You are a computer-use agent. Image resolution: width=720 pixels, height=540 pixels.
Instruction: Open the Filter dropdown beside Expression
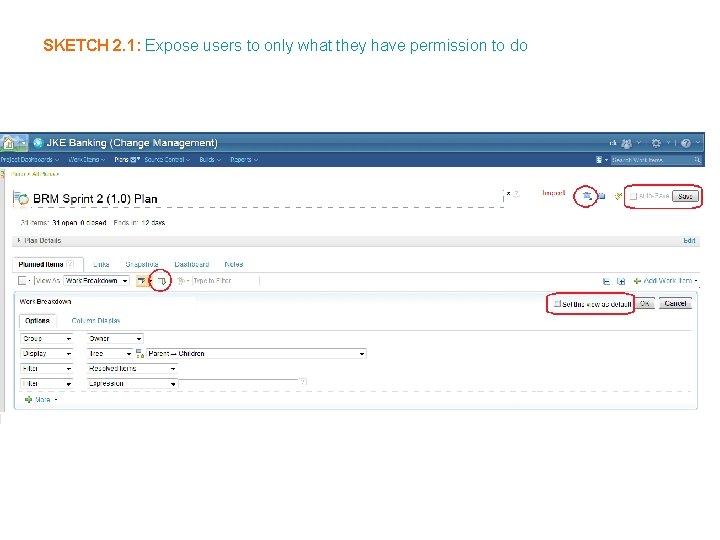[x=46, y=383]
